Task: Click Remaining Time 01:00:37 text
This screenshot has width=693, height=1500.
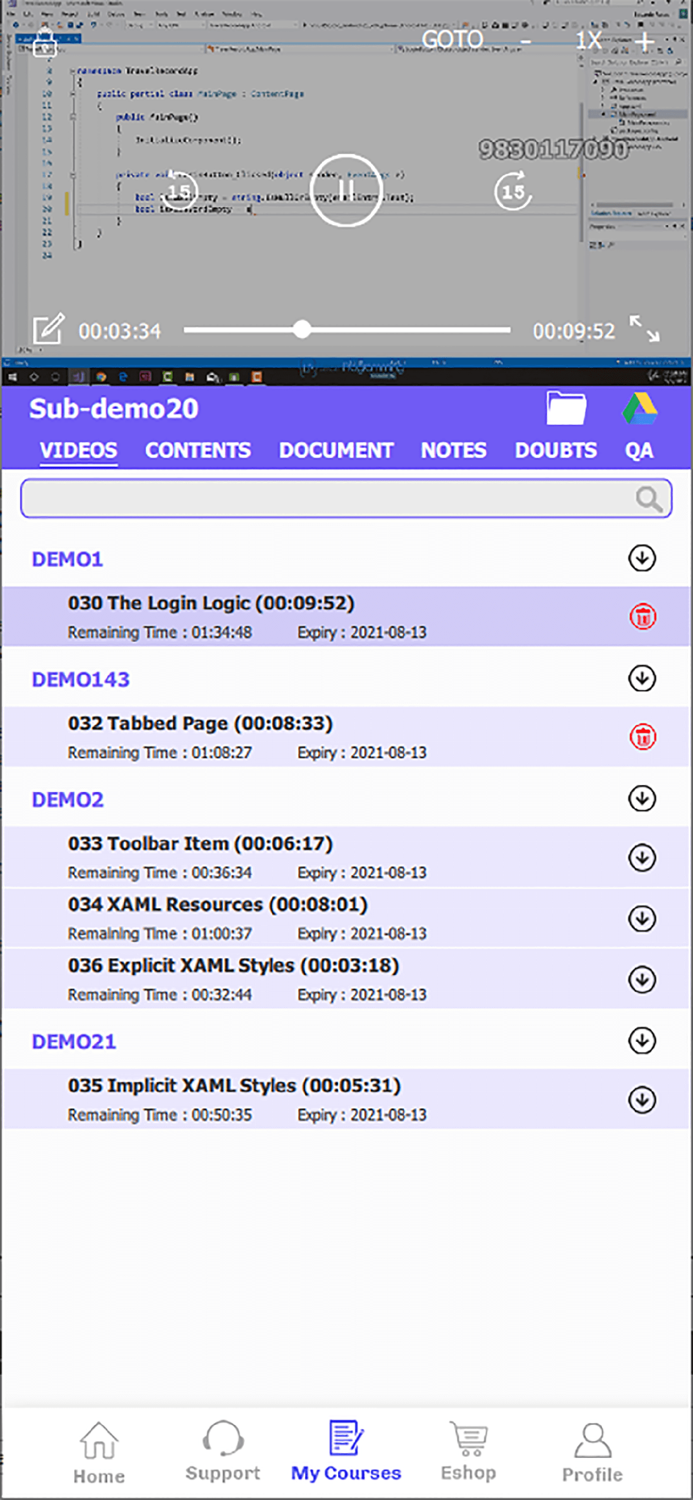Action: pyautogui.click(x=160, y=933)
